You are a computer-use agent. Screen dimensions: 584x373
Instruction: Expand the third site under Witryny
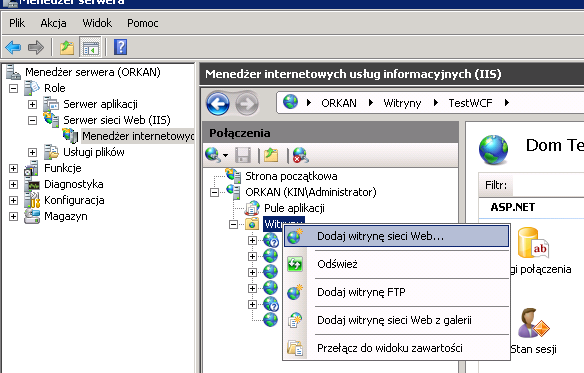click(252, 272)
